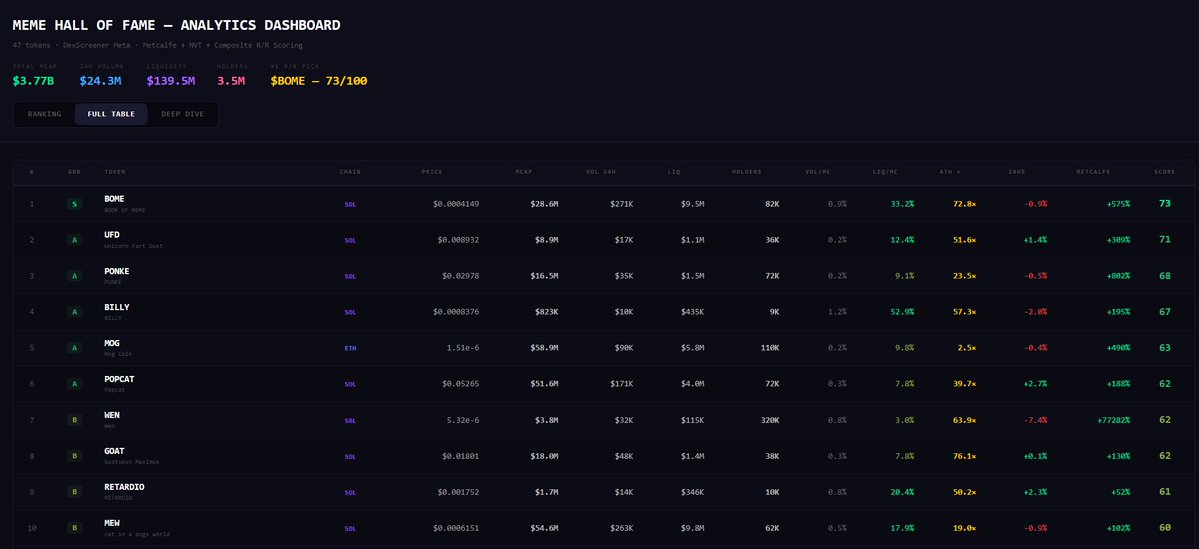Image resolution: width=1199 pixels, height=549 pixels.
Task: Click the ETH chain tag on MOG
Action: (x=350, y=348)
